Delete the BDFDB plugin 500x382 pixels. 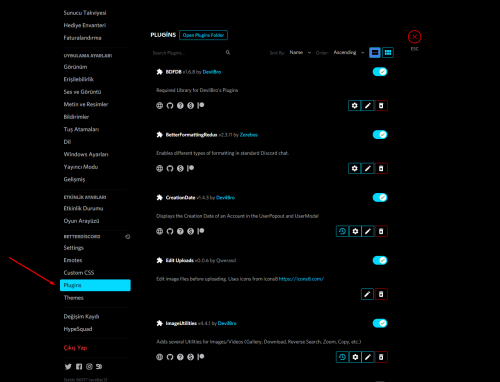[x=381, y=106]
